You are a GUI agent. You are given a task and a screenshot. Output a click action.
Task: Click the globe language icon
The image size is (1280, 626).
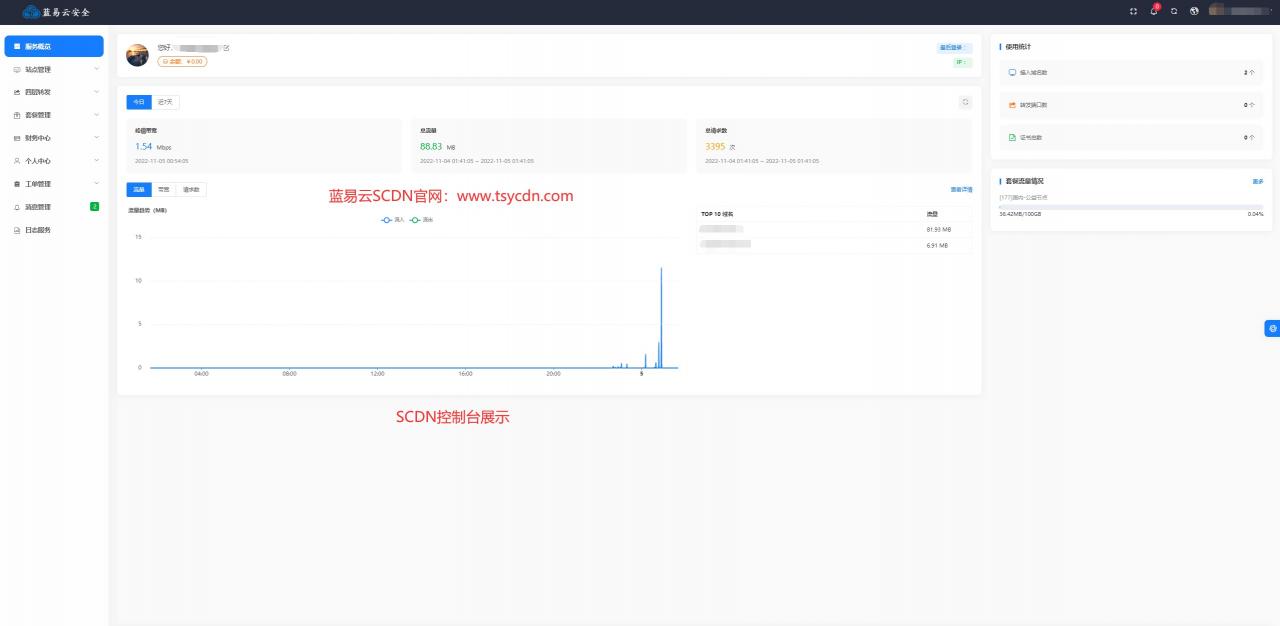point(1194,11)
